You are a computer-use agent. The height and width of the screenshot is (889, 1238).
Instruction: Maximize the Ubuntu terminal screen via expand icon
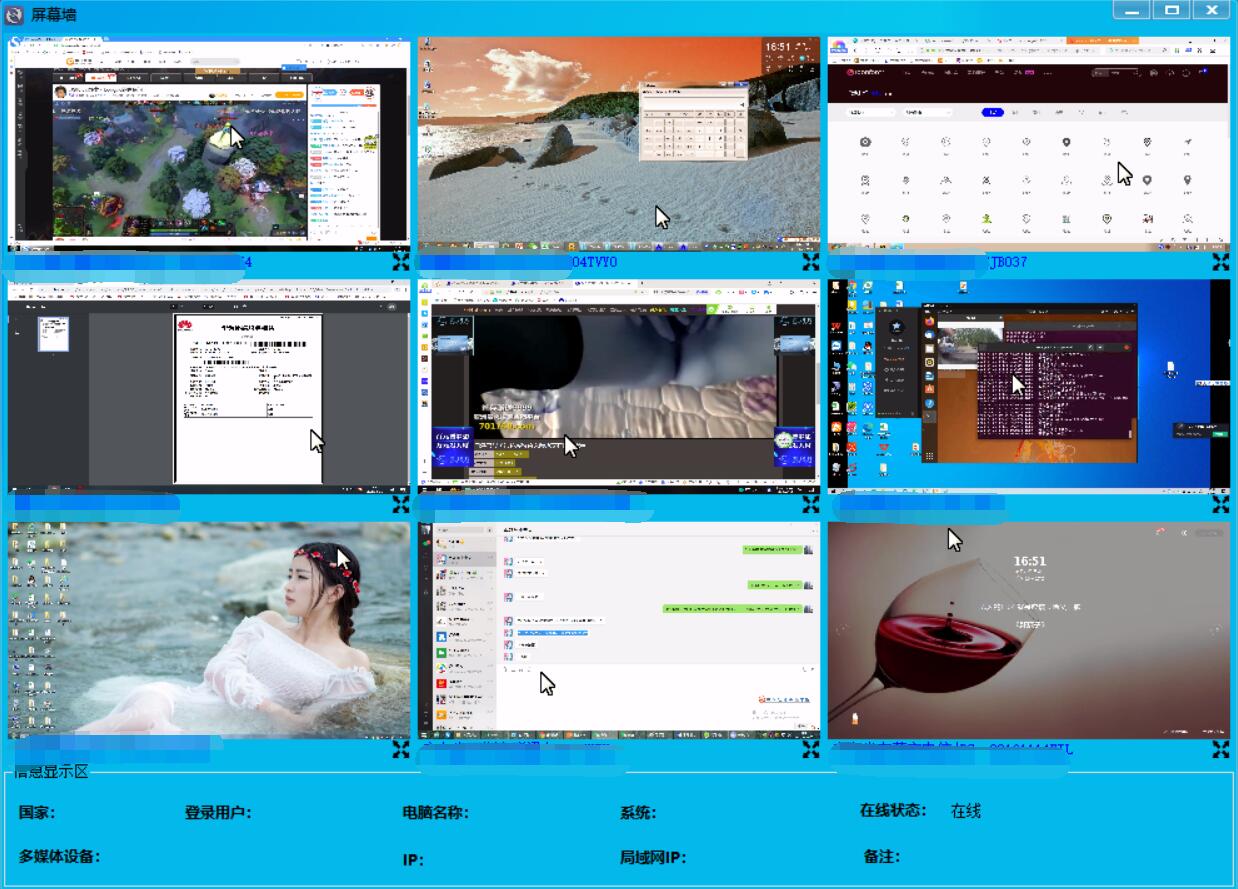point(1221,505)
